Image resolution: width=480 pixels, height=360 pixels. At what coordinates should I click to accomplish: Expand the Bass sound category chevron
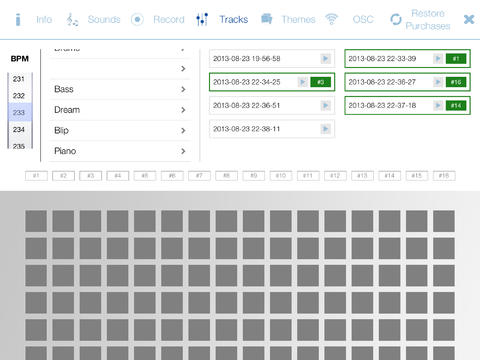pyautogui.click(x=183, y=89)
